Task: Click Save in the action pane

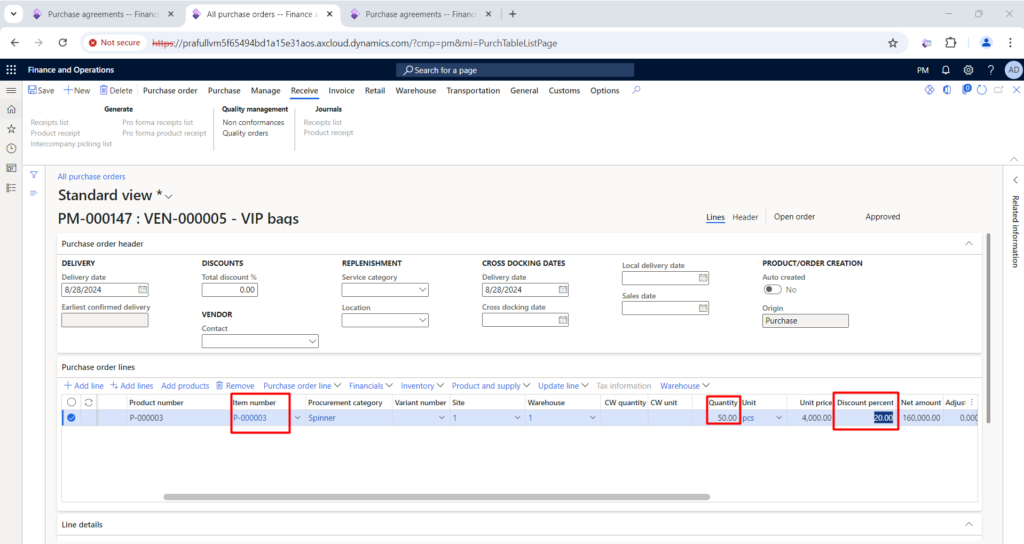Action: click(41, 91)
